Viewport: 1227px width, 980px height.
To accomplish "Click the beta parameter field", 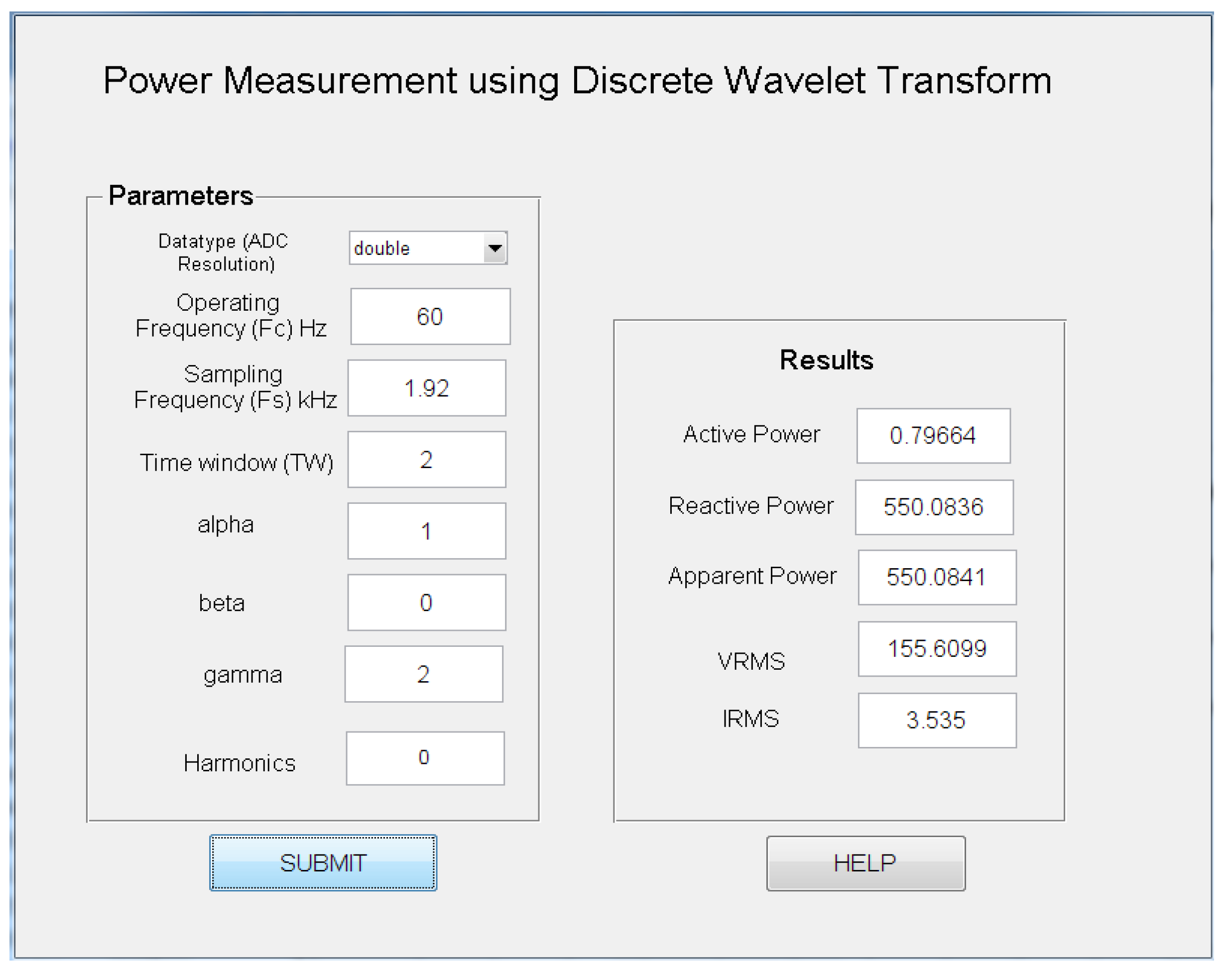I will coord(427,603).
